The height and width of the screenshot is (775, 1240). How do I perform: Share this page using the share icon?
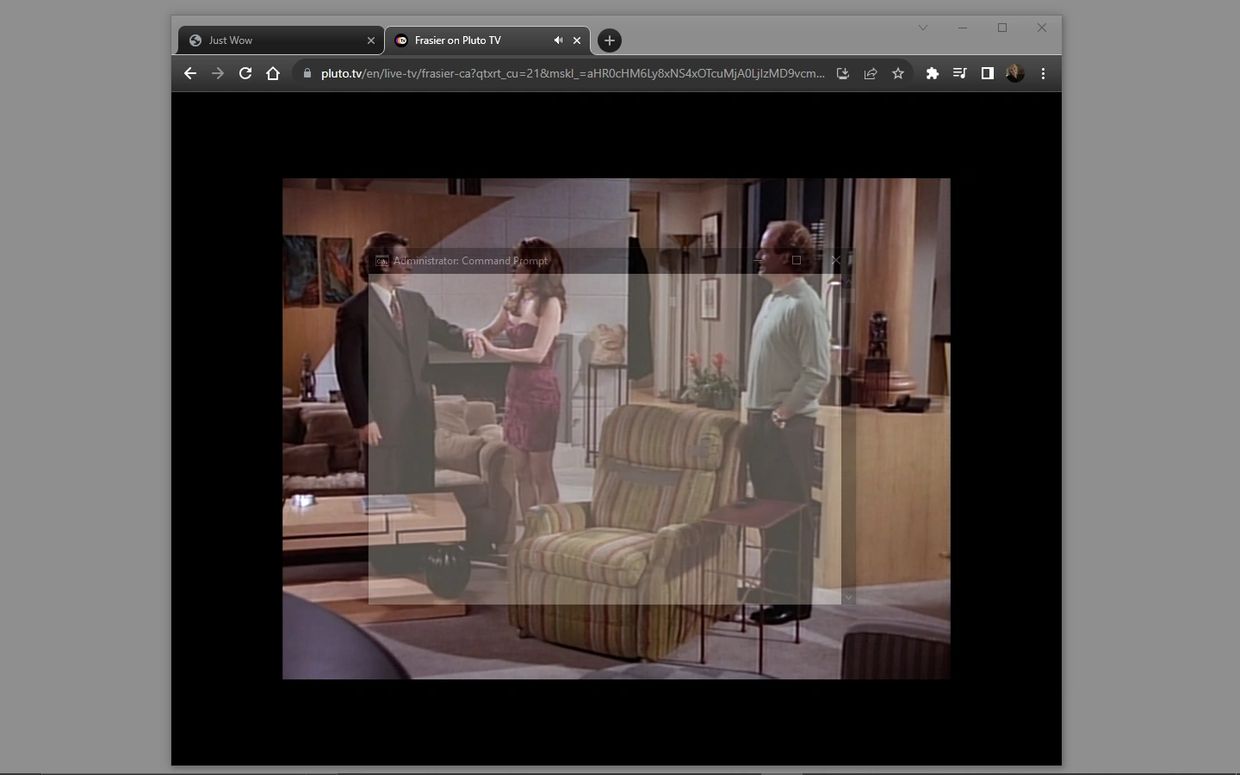(x=870, y=73)
